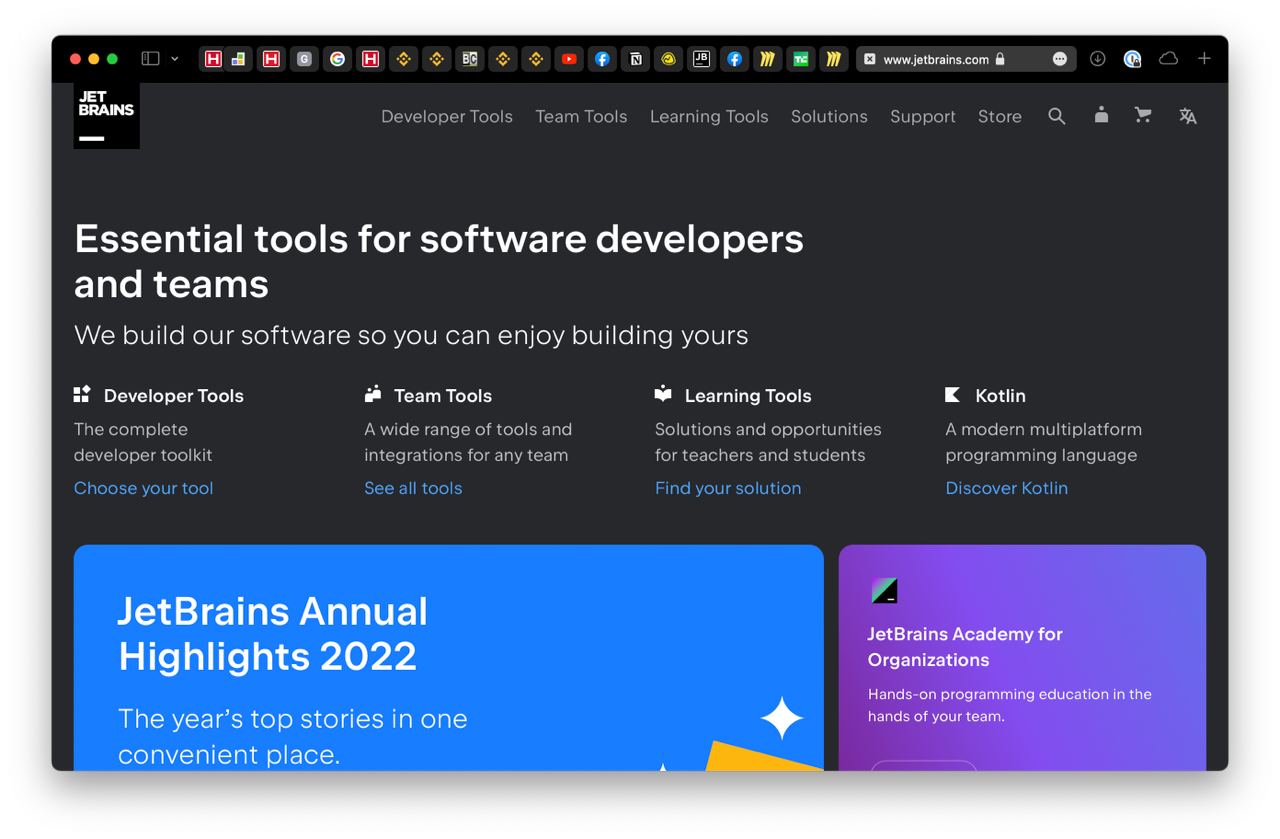The width and height of the screenshot is (1280, 839).
Task: Click 'Hands-on programming education' card text
Action: pyautogui.click(x=1010, y=705)
